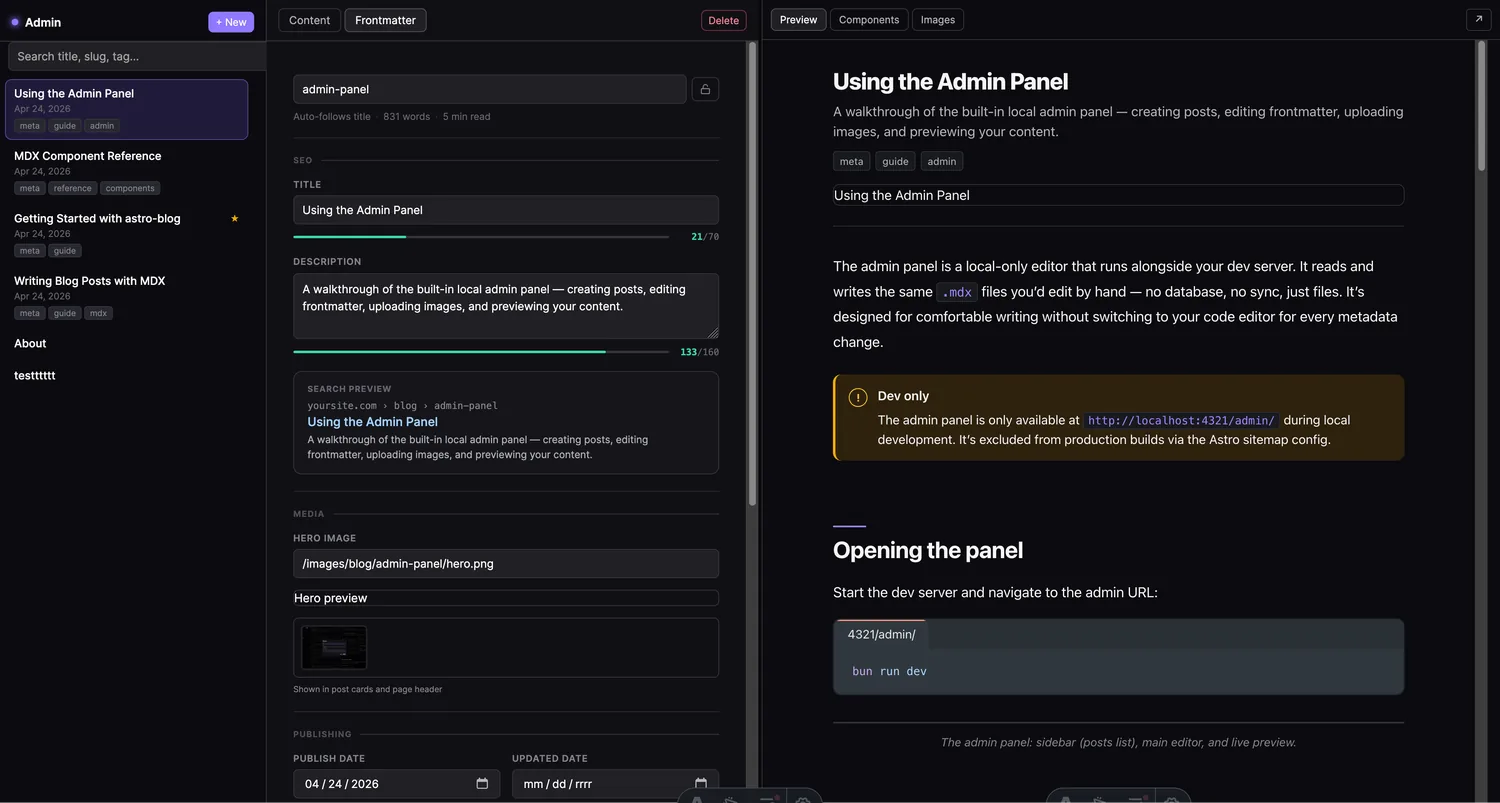Open preview in new tab via arrow icon
Image resolution: width=1500 pixels, height=803 pixels.
(1478, 19)
